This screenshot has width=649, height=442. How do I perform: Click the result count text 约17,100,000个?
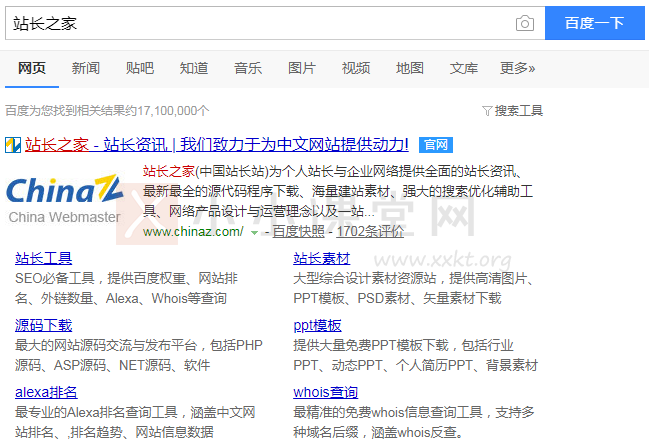click(x=168, y=111)
